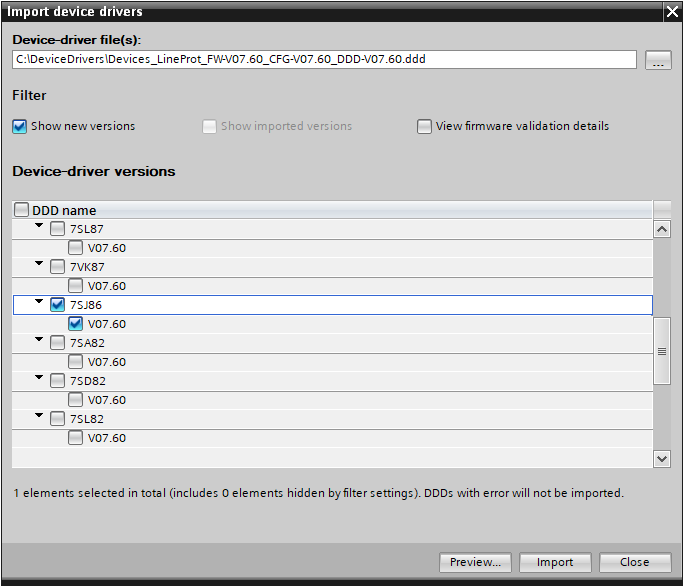Screen dimensions: 684x587
Task: Uncheck the 7SJ86 checkbox
Action: coord(58,304)
